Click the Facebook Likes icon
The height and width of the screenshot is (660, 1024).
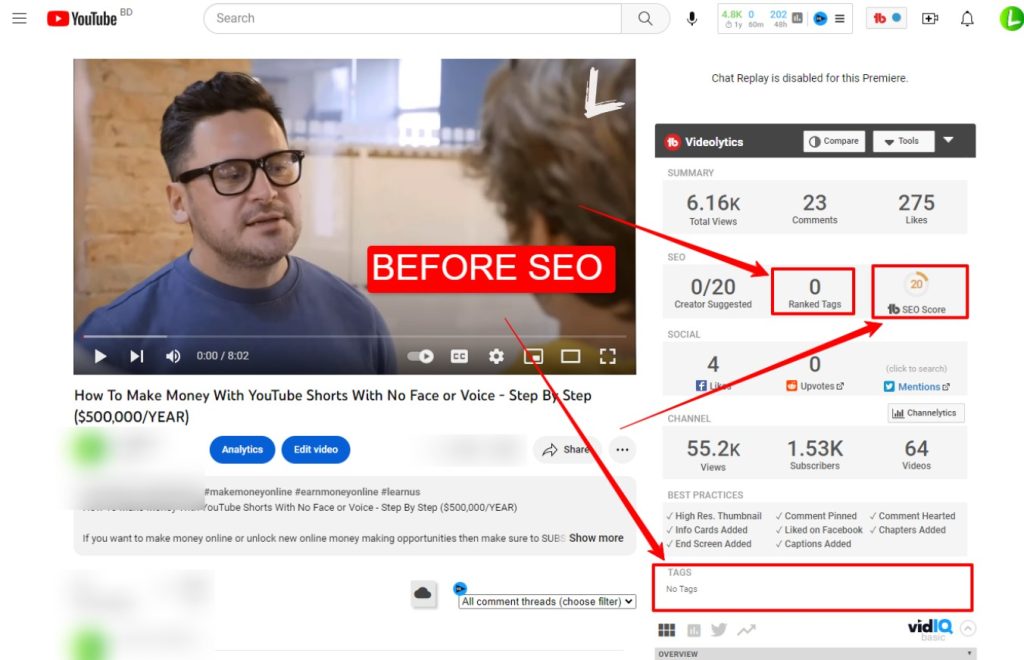coord(701,386)
